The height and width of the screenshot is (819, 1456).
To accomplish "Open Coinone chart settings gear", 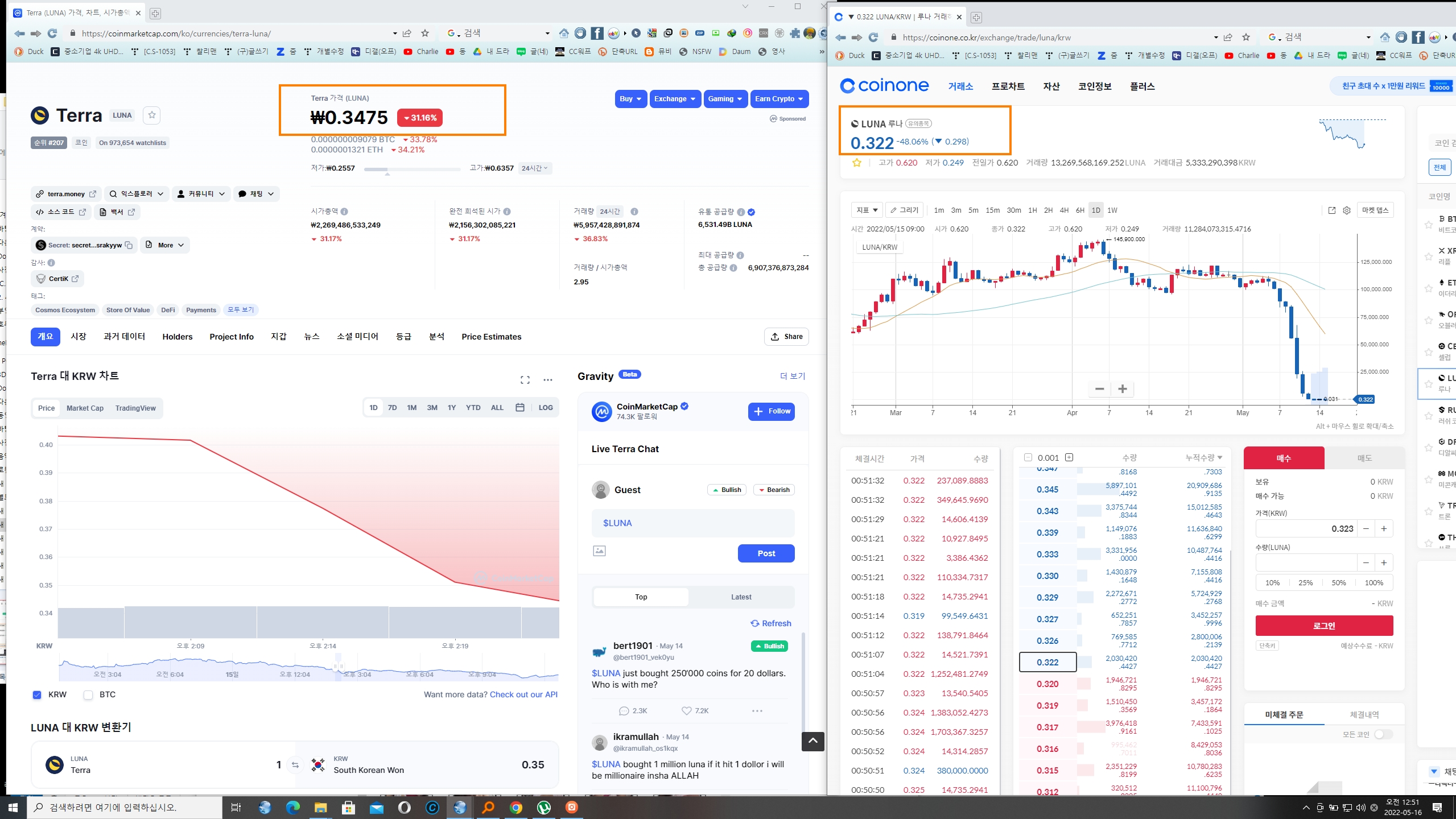I will pos(1346,210).
